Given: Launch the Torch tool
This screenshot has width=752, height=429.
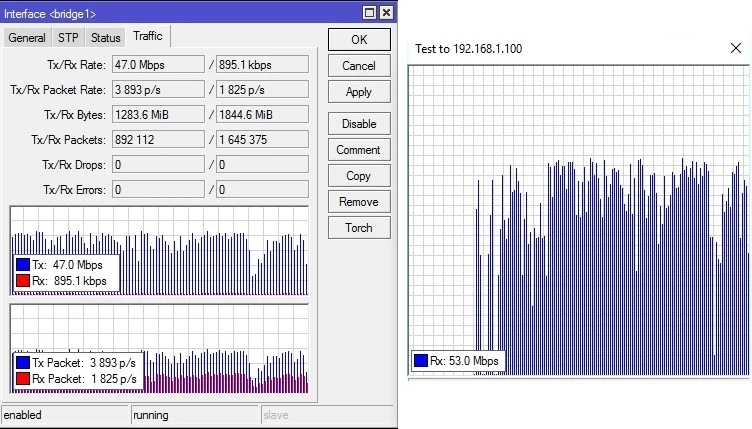Looking at the screenshot, I should [358, 228].
